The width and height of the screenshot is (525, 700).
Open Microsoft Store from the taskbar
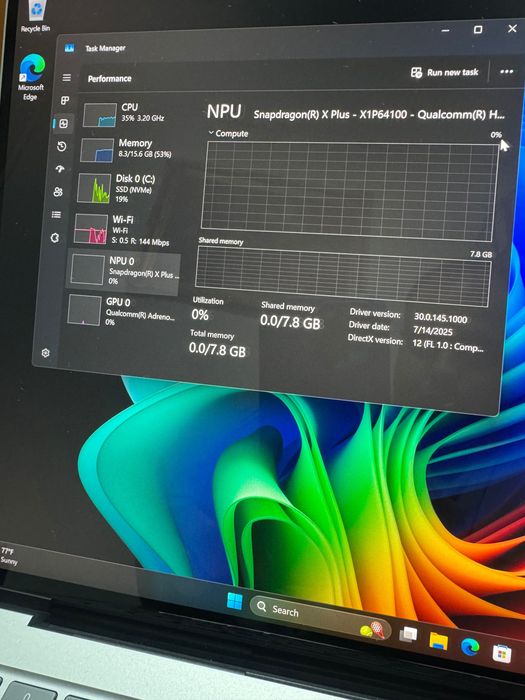(x=502, y=653)
